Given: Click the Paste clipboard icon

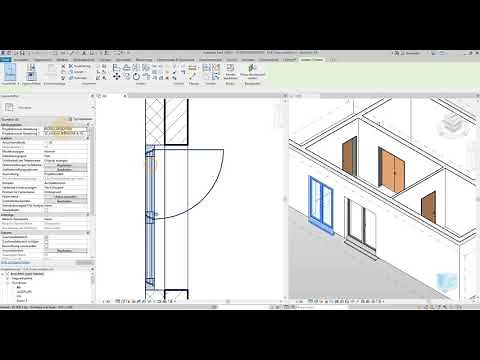Looking at the screenshot, I should coord(51,69).
